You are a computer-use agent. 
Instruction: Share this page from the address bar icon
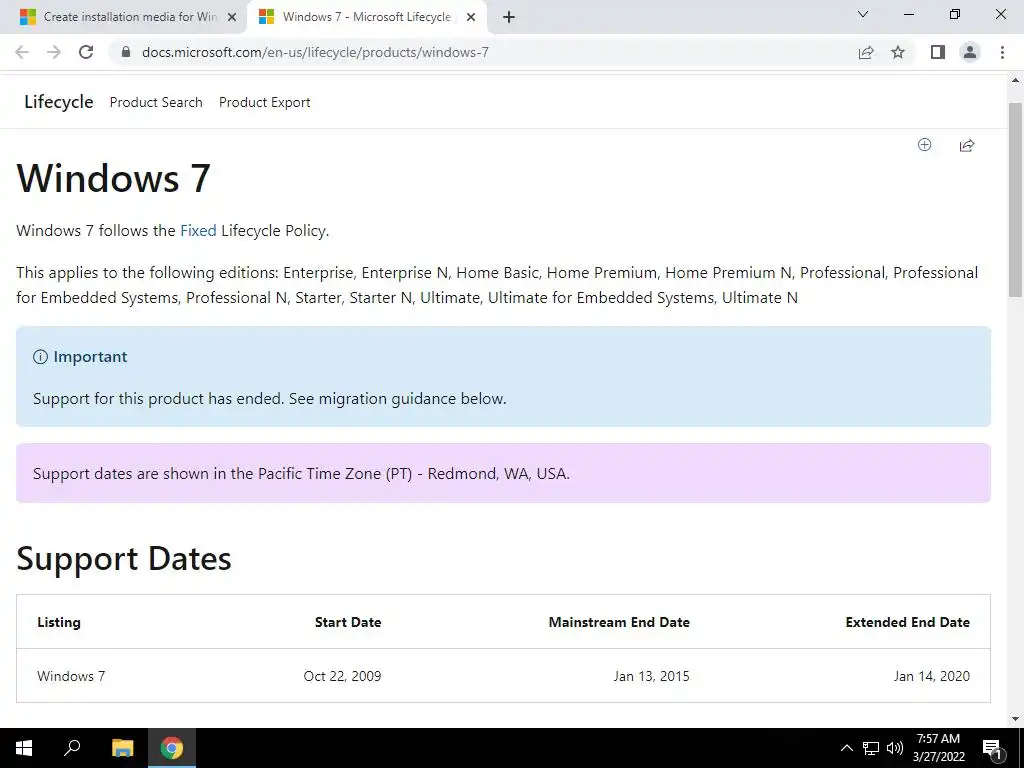point(866,52)
